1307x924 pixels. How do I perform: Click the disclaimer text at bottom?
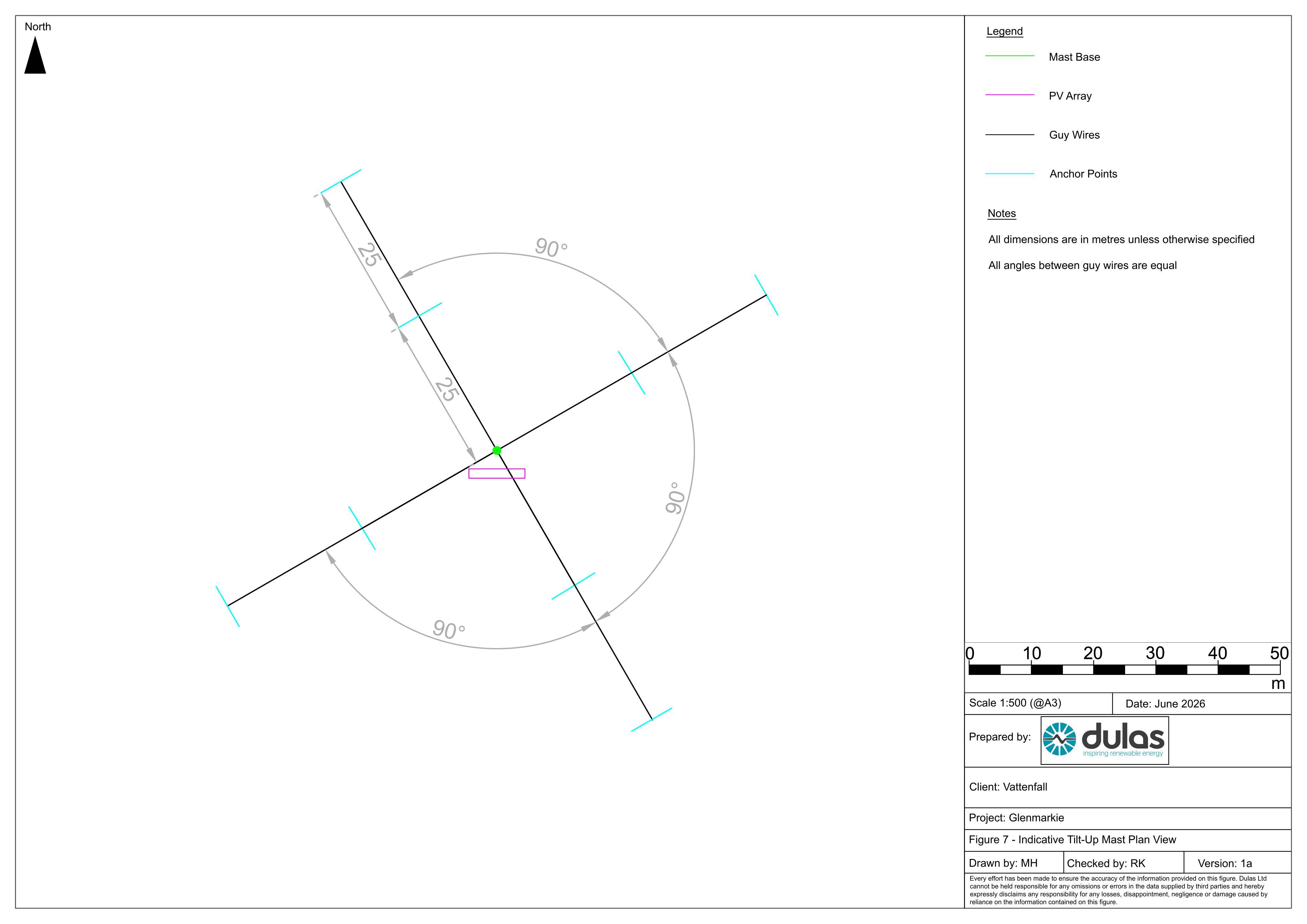tap(1119, 890)
